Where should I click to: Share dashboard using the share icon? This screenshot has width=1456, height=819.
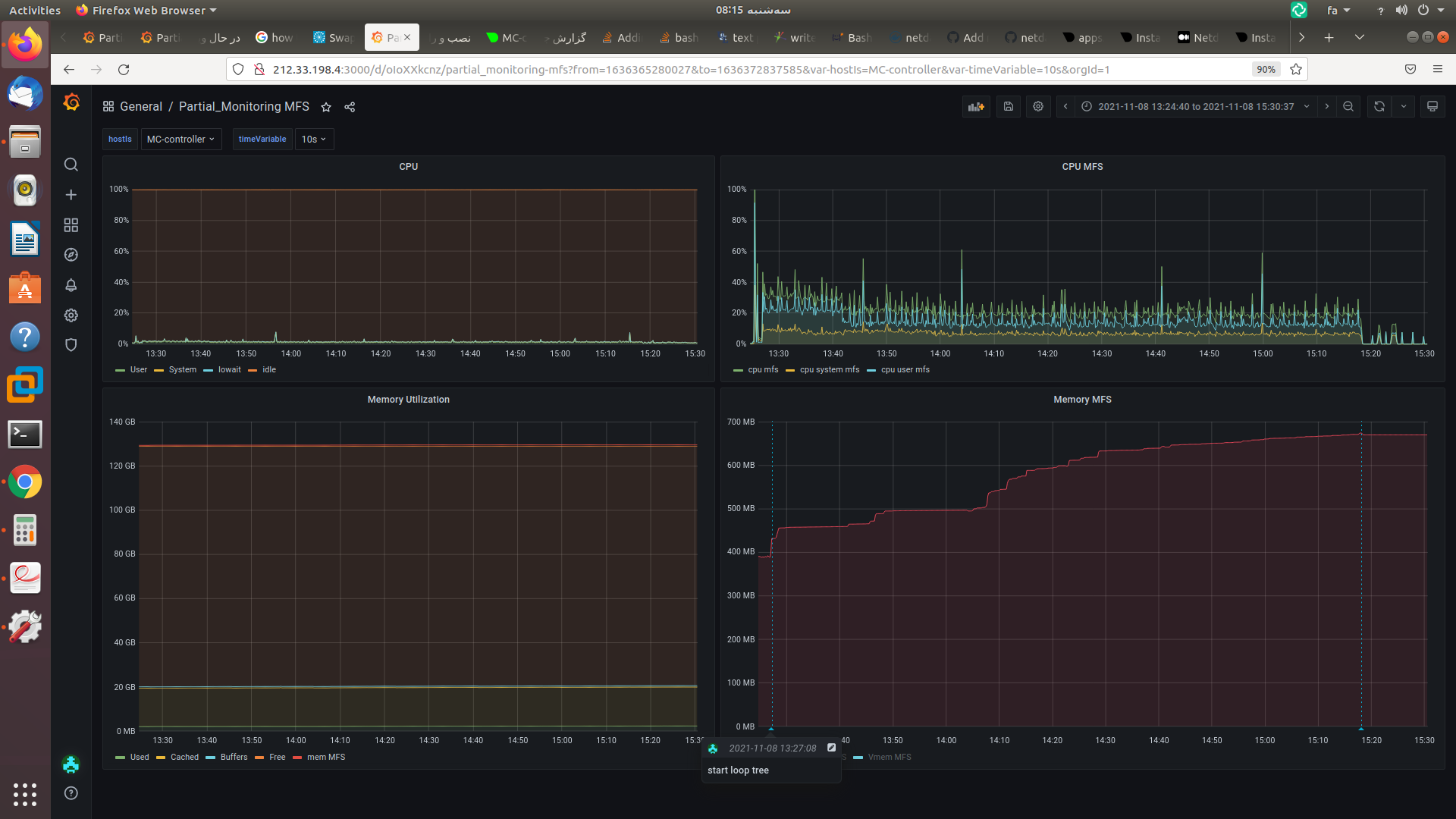350,107
